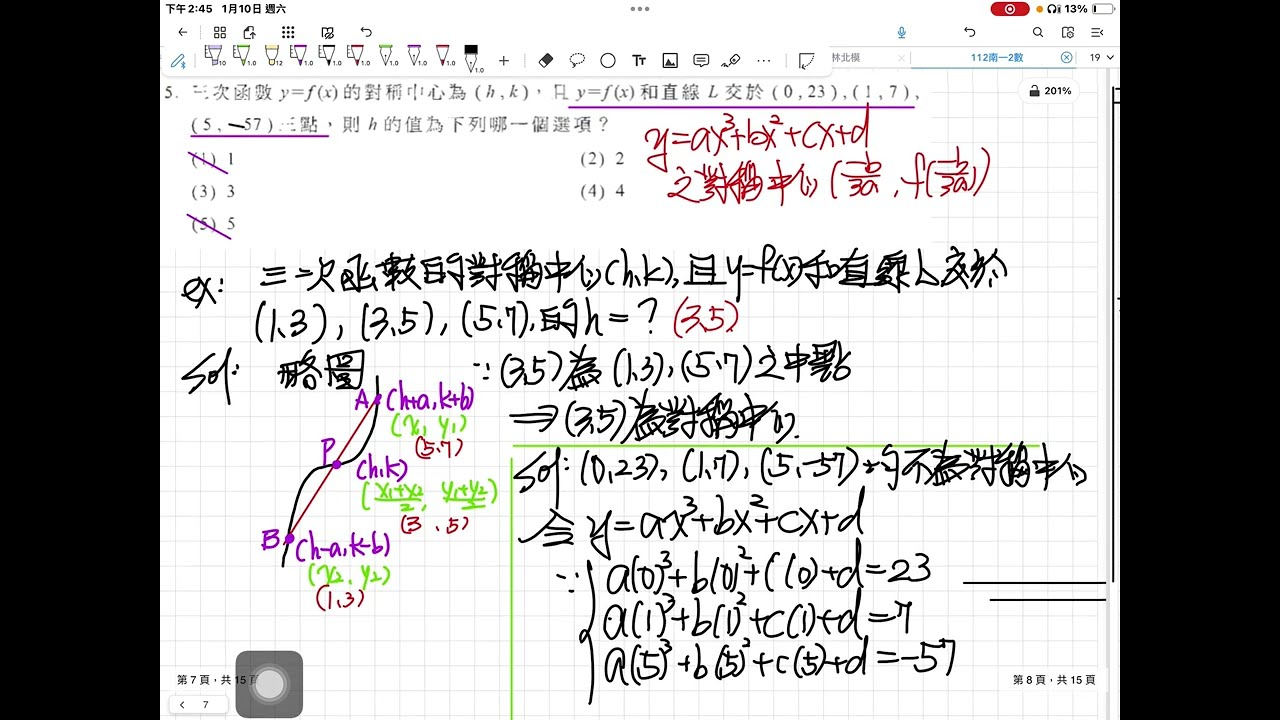The image size is (1280, 720).
Task: Tap the top-center three-dot multitasking menu
Action: pyautogui.click(x=640, y=8)
